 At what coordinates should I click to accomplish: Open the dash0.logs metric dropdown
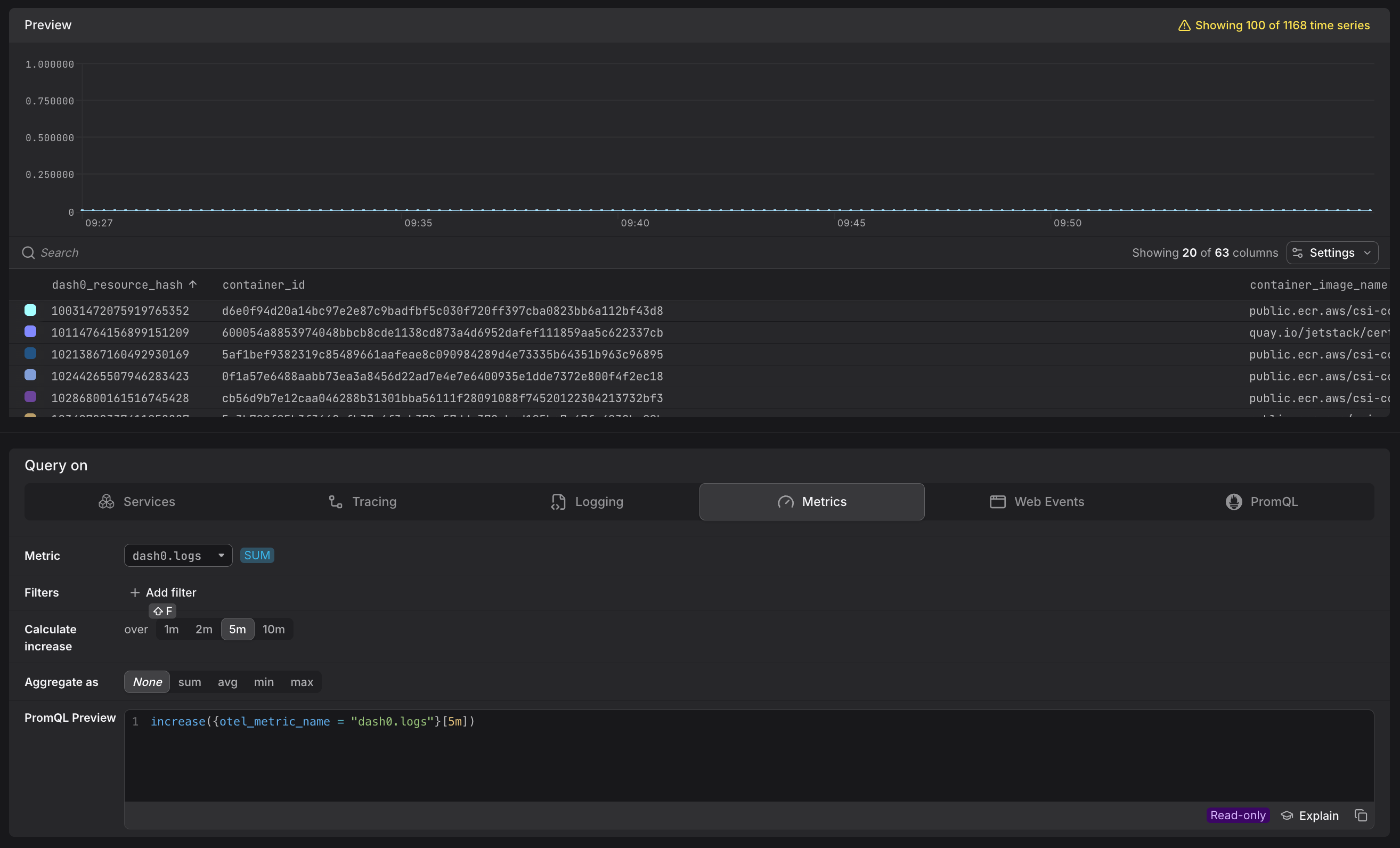tap(178, 556)
